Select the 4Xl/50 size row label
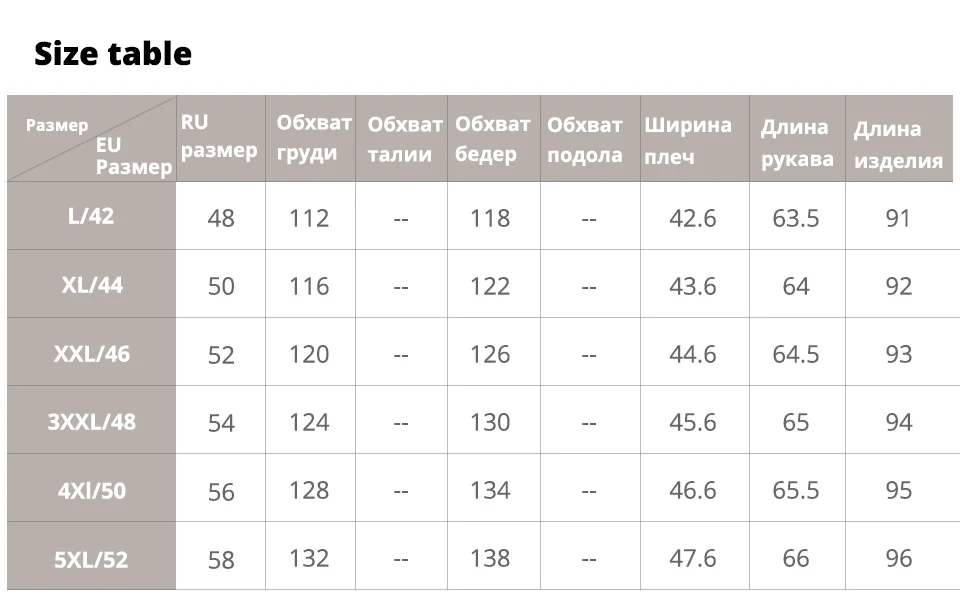Screen dimensions: 960x609 [x=91, y=490]
